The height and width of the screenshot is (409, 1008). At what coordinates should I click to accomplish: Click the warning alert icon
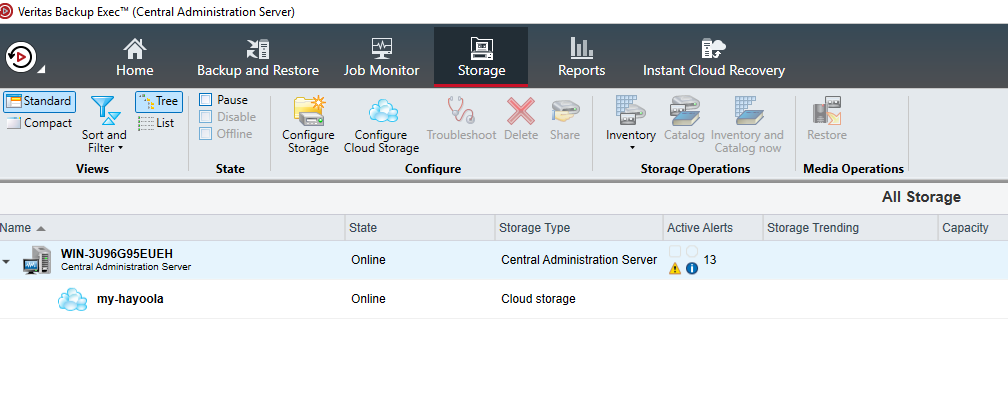click(x=675, y=268)
